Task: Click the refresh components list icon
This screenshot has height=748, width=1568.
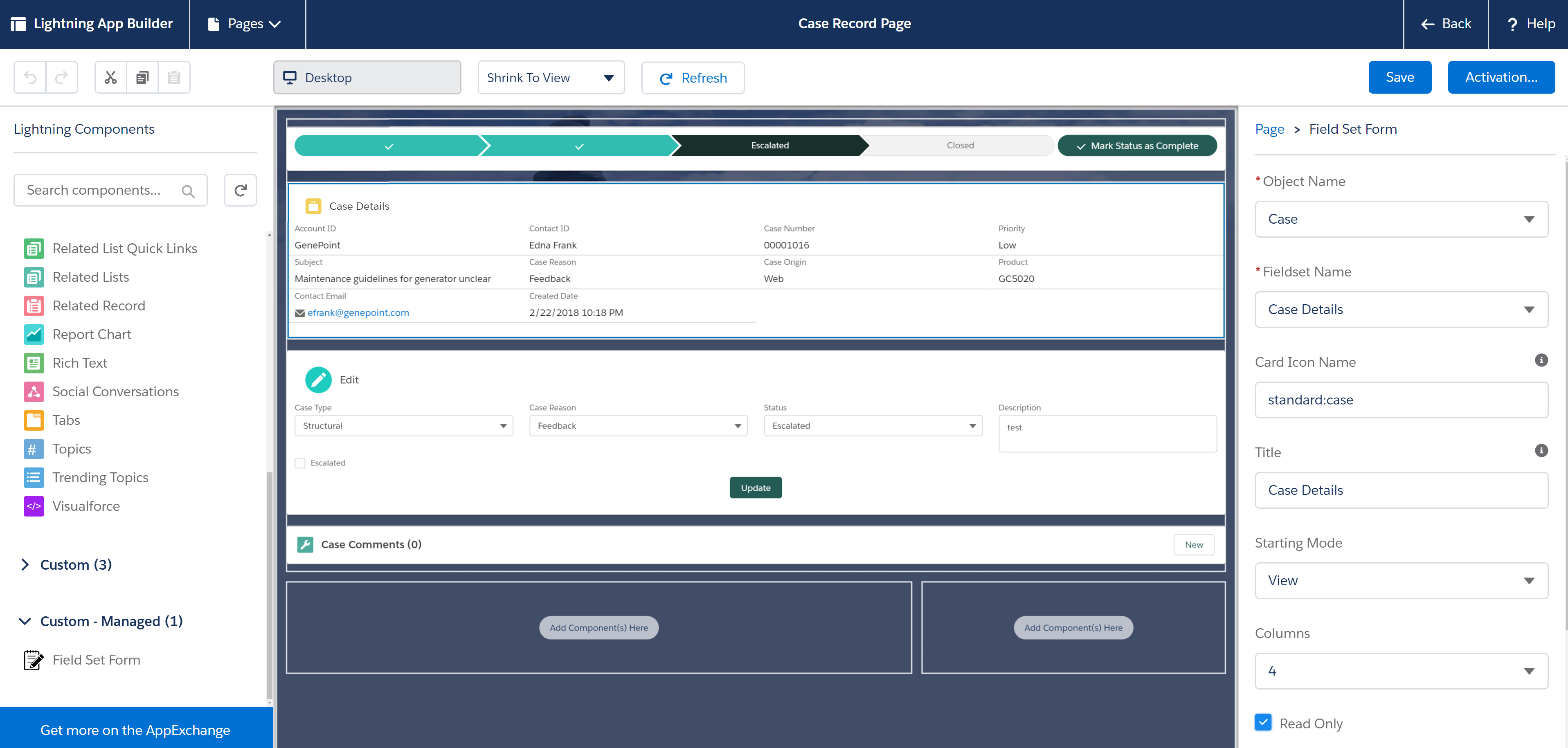Action: click(x=240, y=190)
